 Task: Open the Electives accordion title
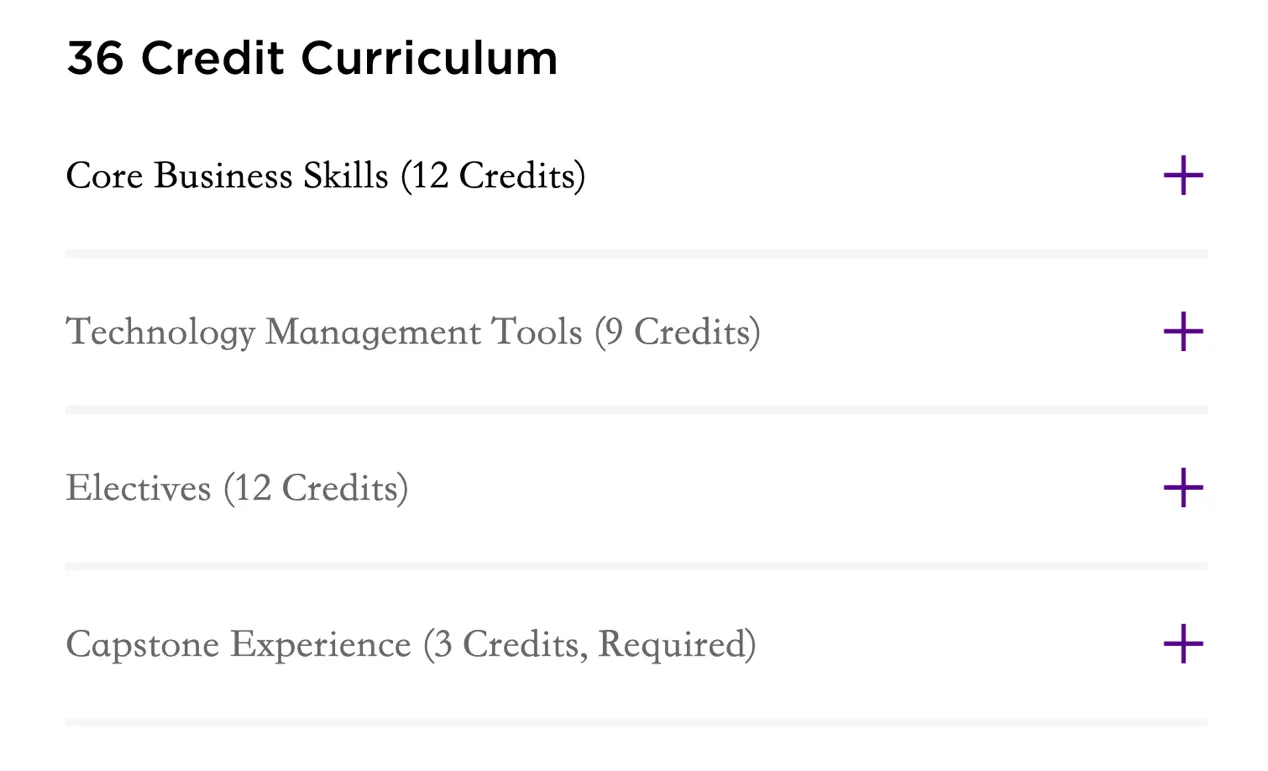tap(138, 489)
